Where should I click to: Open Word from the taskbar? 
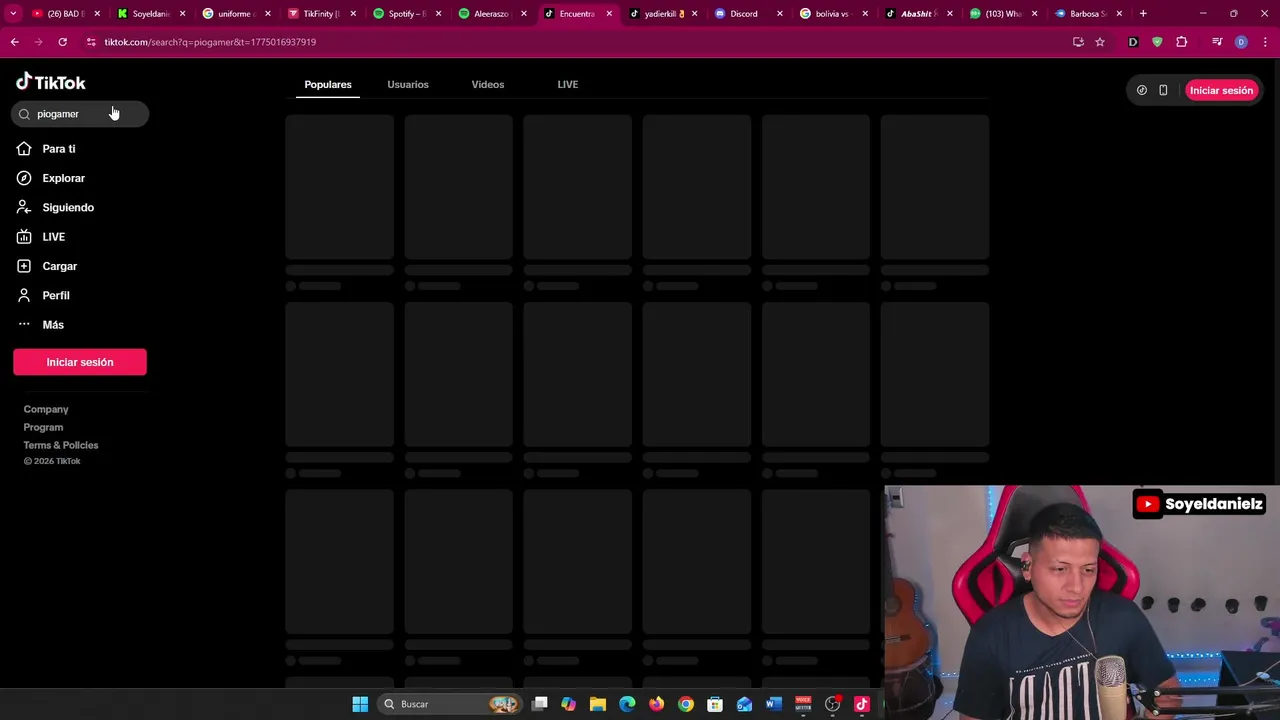tap(773, 704)
